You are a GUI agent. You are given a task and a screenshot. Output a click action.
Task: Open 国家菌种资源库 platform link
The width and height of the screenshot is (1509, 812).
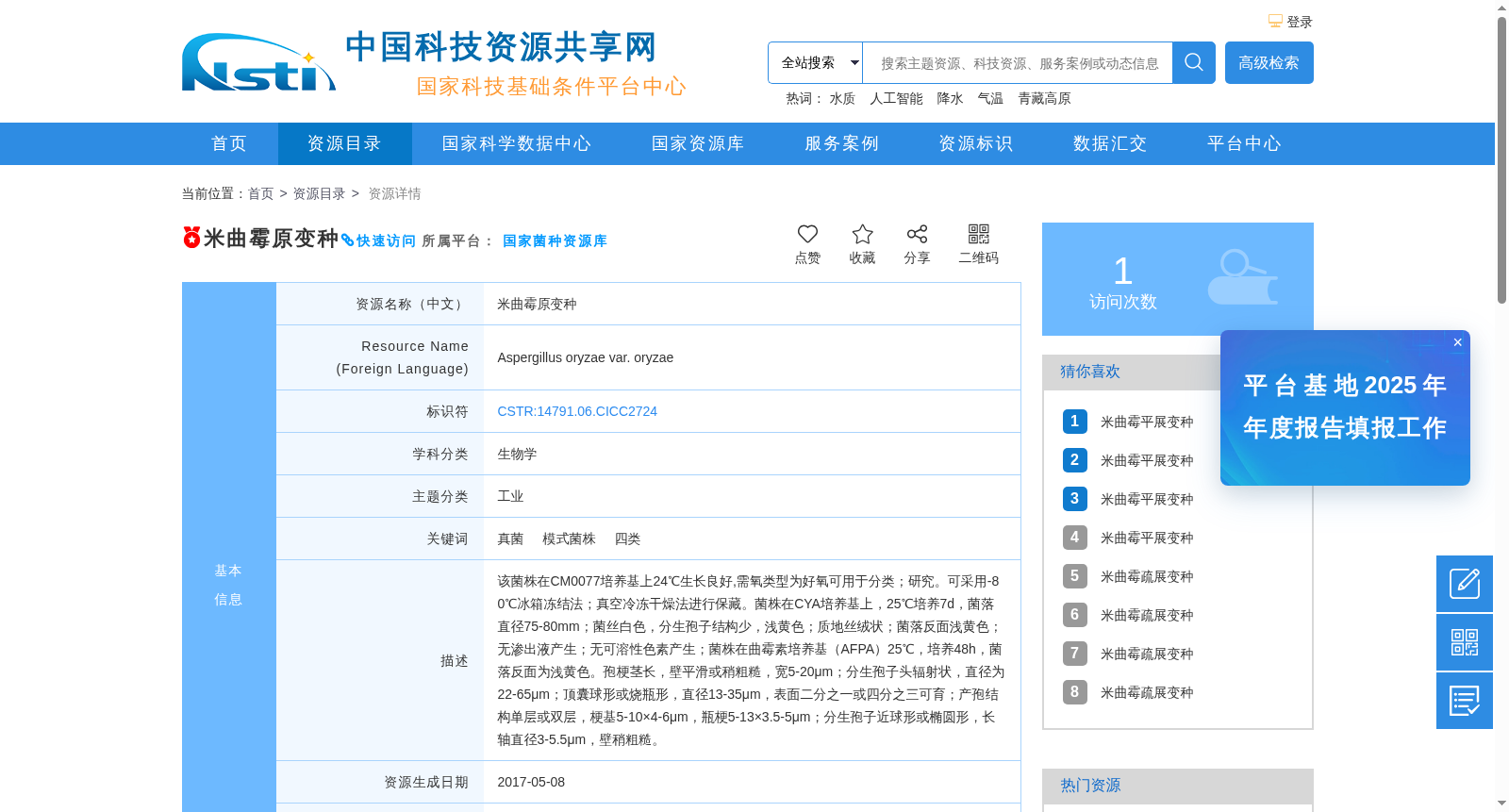[x=555, y=240]
